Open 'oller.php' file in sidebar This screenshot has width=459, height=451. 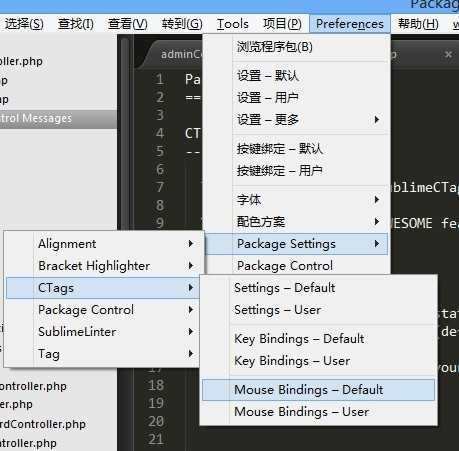[21, 61]
